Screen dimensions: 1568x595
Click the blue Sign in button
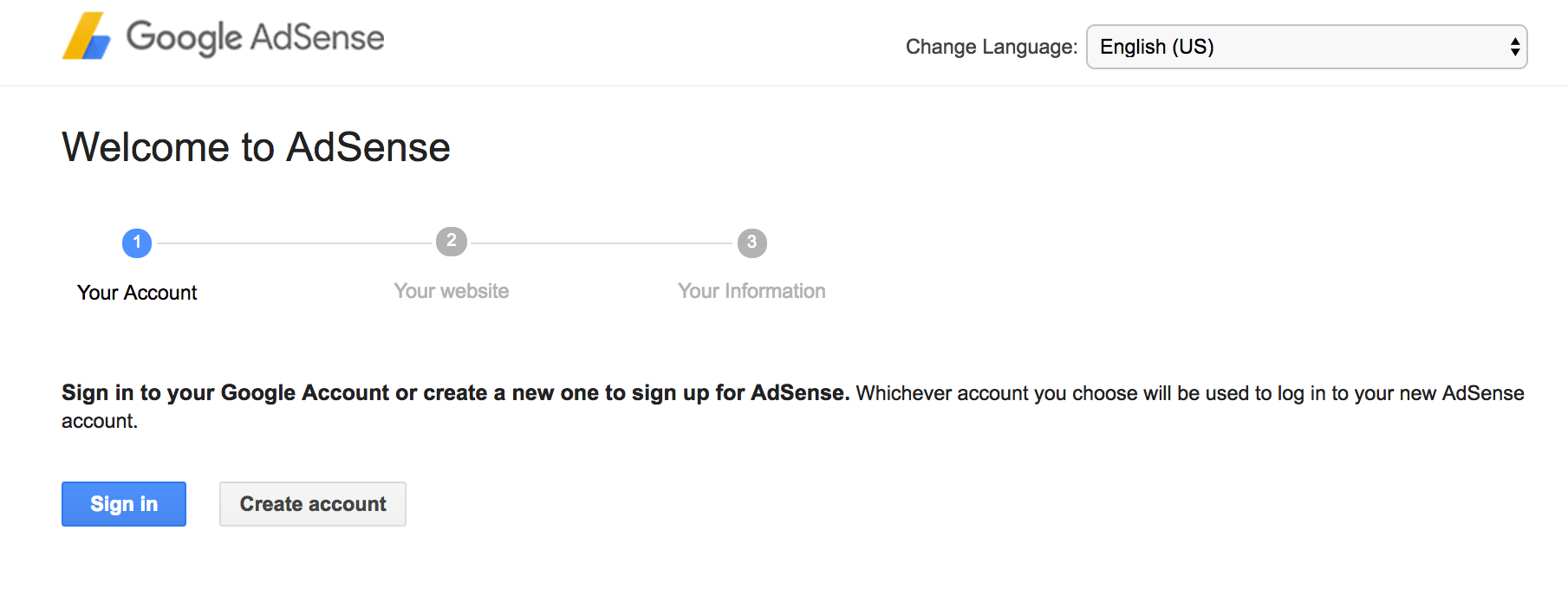[124, 504]
